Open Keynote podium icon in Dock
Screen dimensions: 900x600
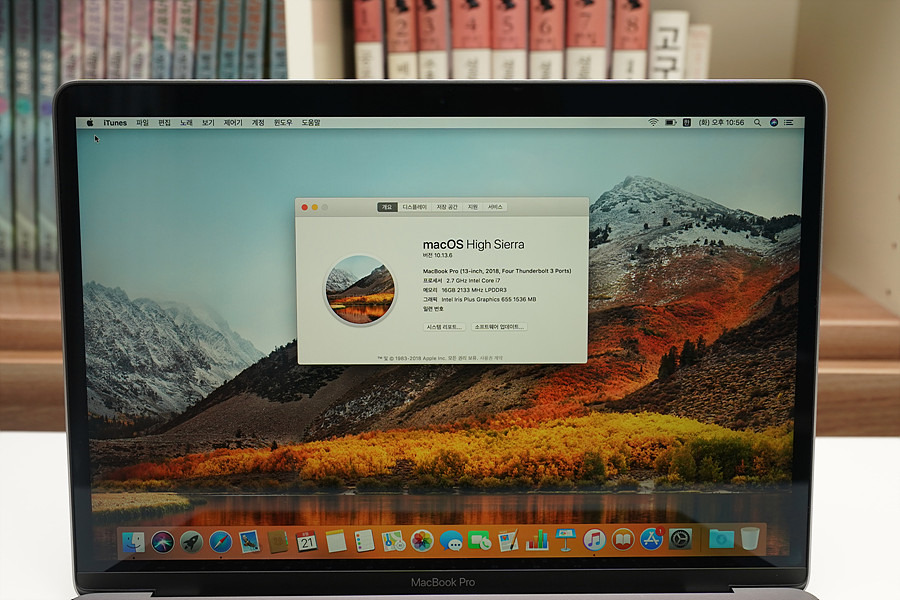[x=565, y=541]
